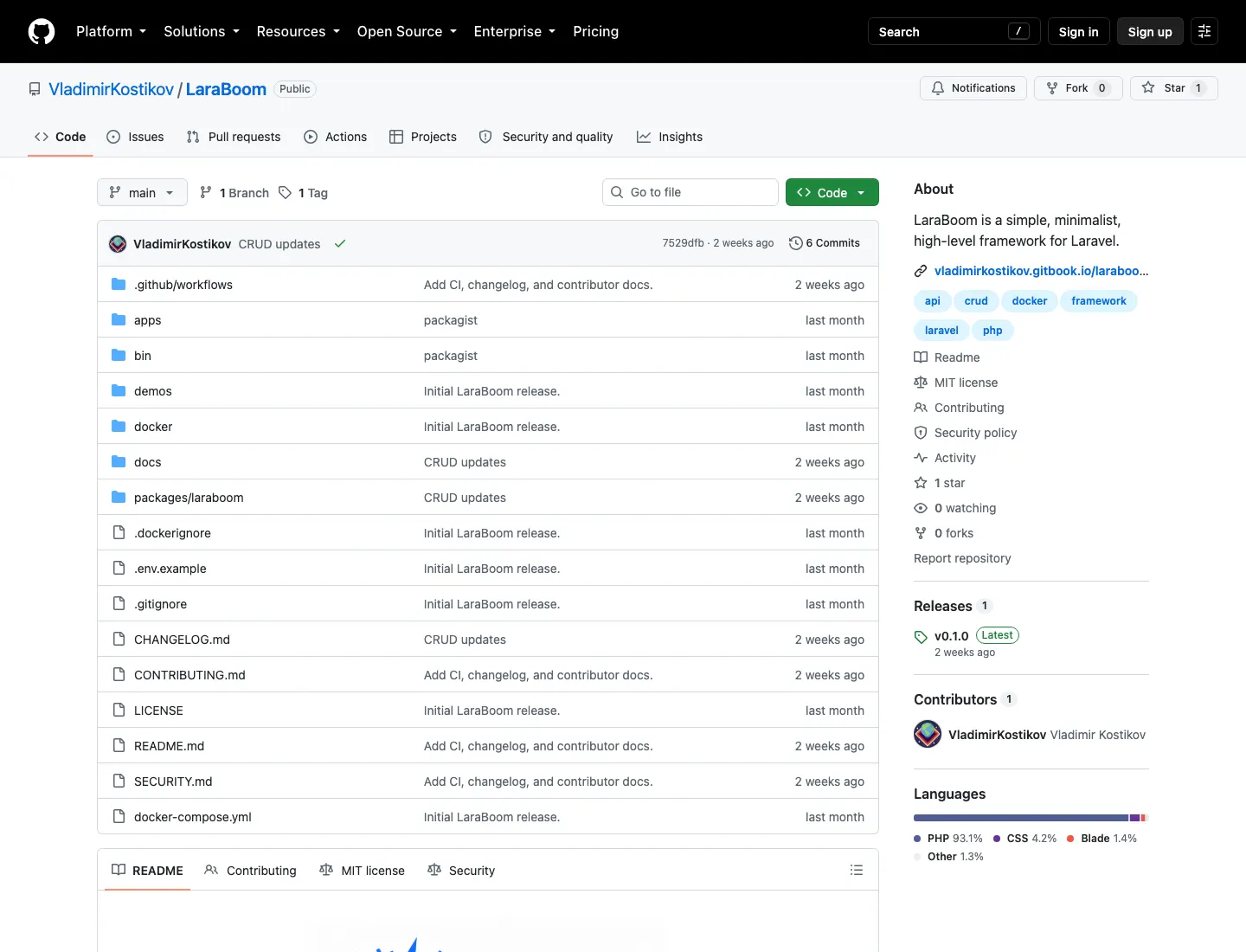
Task: Expand the Platform menu
Action: pyautogui.click(x=111, y=31)
